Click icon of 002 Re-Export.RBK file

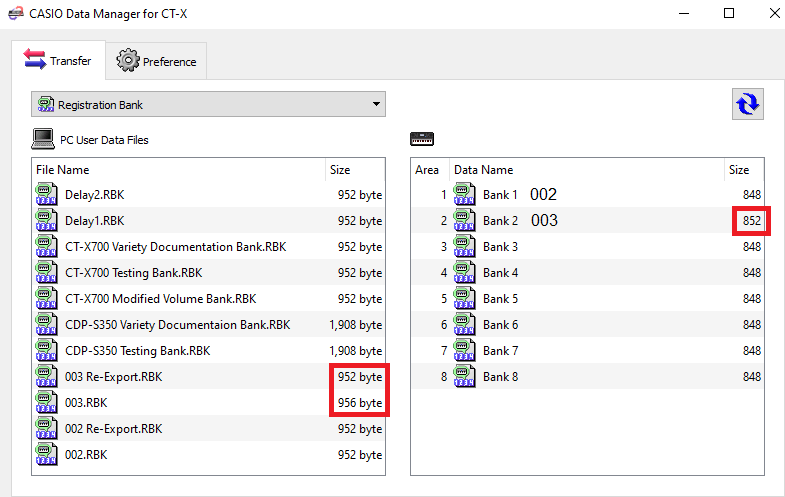click(x=46, y=428)
